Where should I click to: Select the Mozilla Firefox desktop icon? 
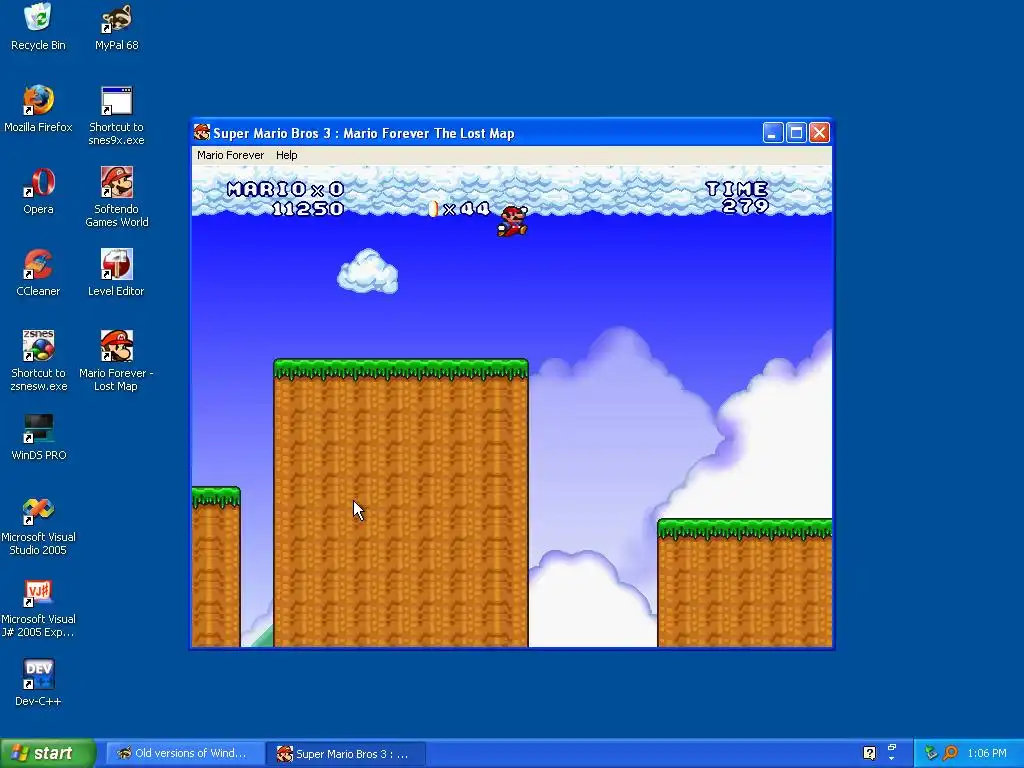tap(38, 108)
